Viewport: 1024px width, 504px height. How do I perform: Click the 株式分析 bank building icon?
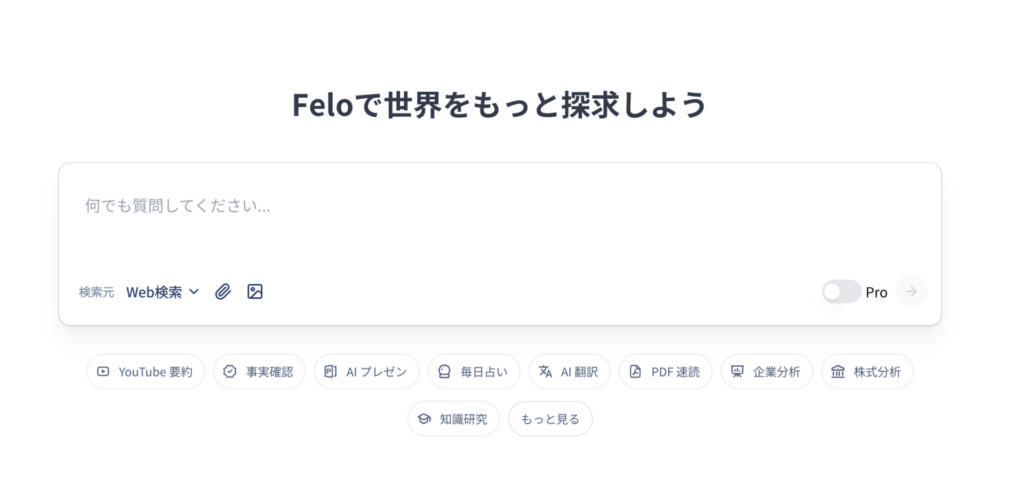pos(838,371)
